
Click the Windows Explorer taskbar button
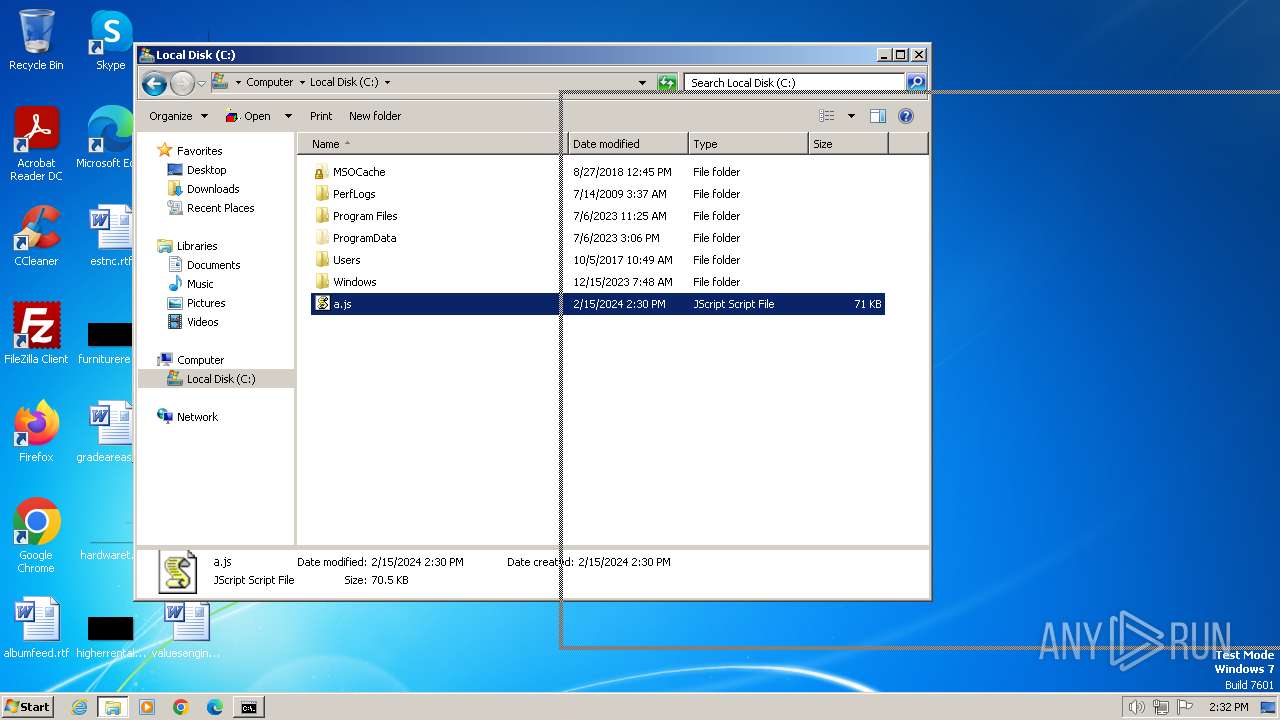[113, 707]
